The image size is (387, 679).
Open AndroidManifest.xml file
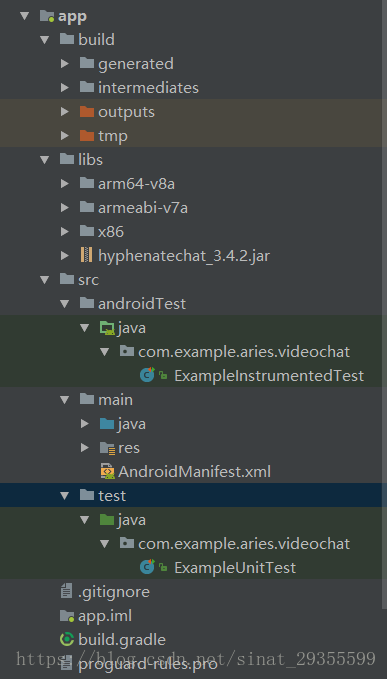(194, 472)
